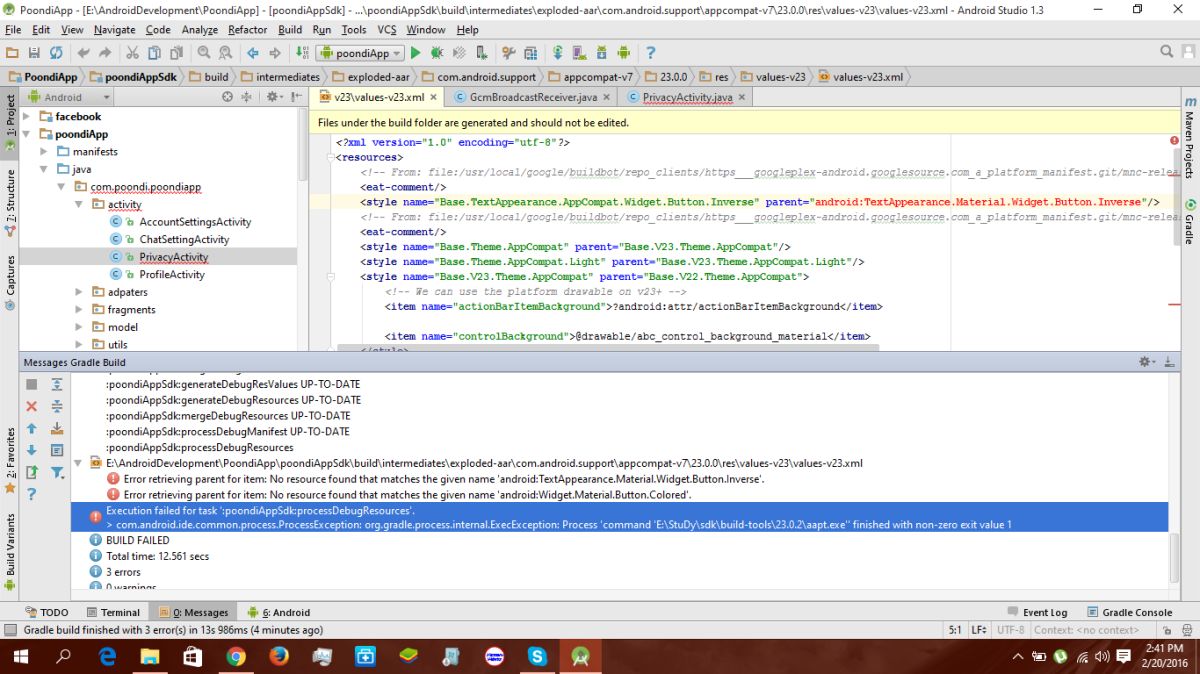
Task: Click Expand All icon in Messages
Action: point(57,384)
